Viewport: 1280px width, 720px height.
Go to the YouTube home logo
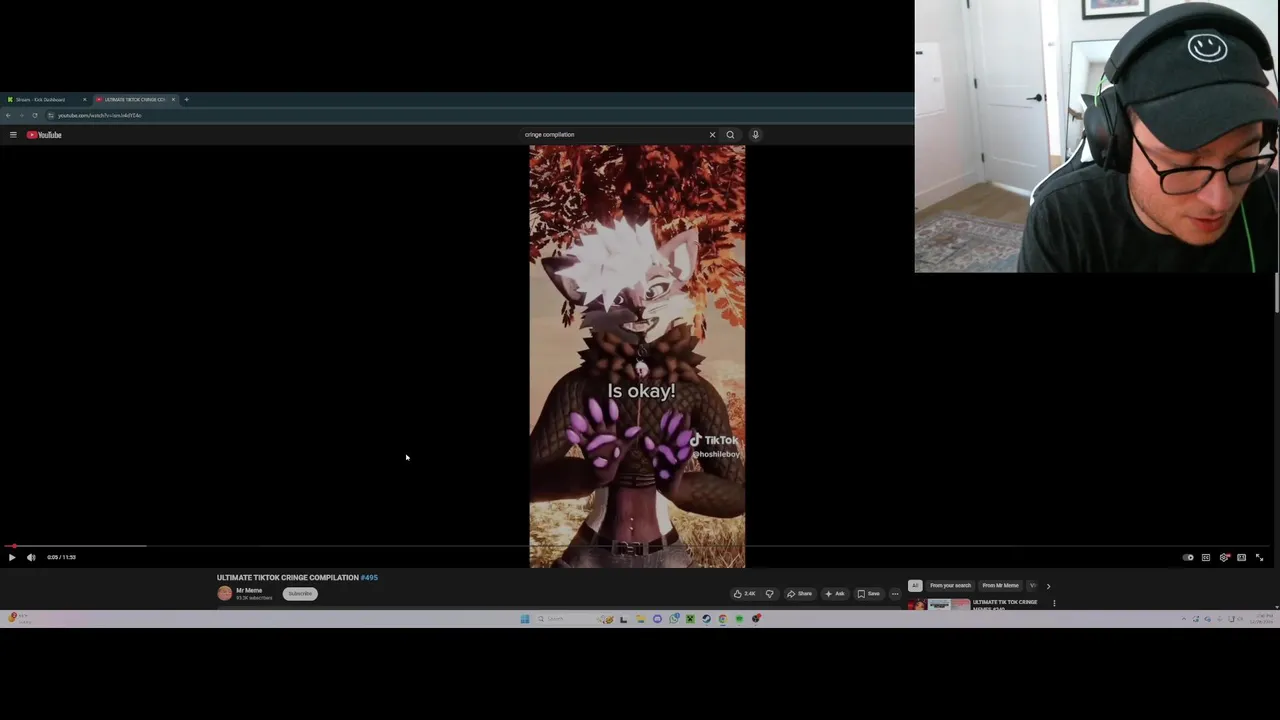point(44,134)
